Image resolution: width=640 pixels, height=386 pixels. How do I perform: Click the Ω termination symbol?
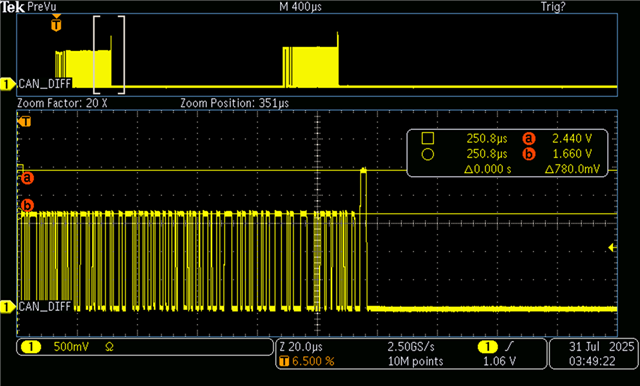[109, 347]
